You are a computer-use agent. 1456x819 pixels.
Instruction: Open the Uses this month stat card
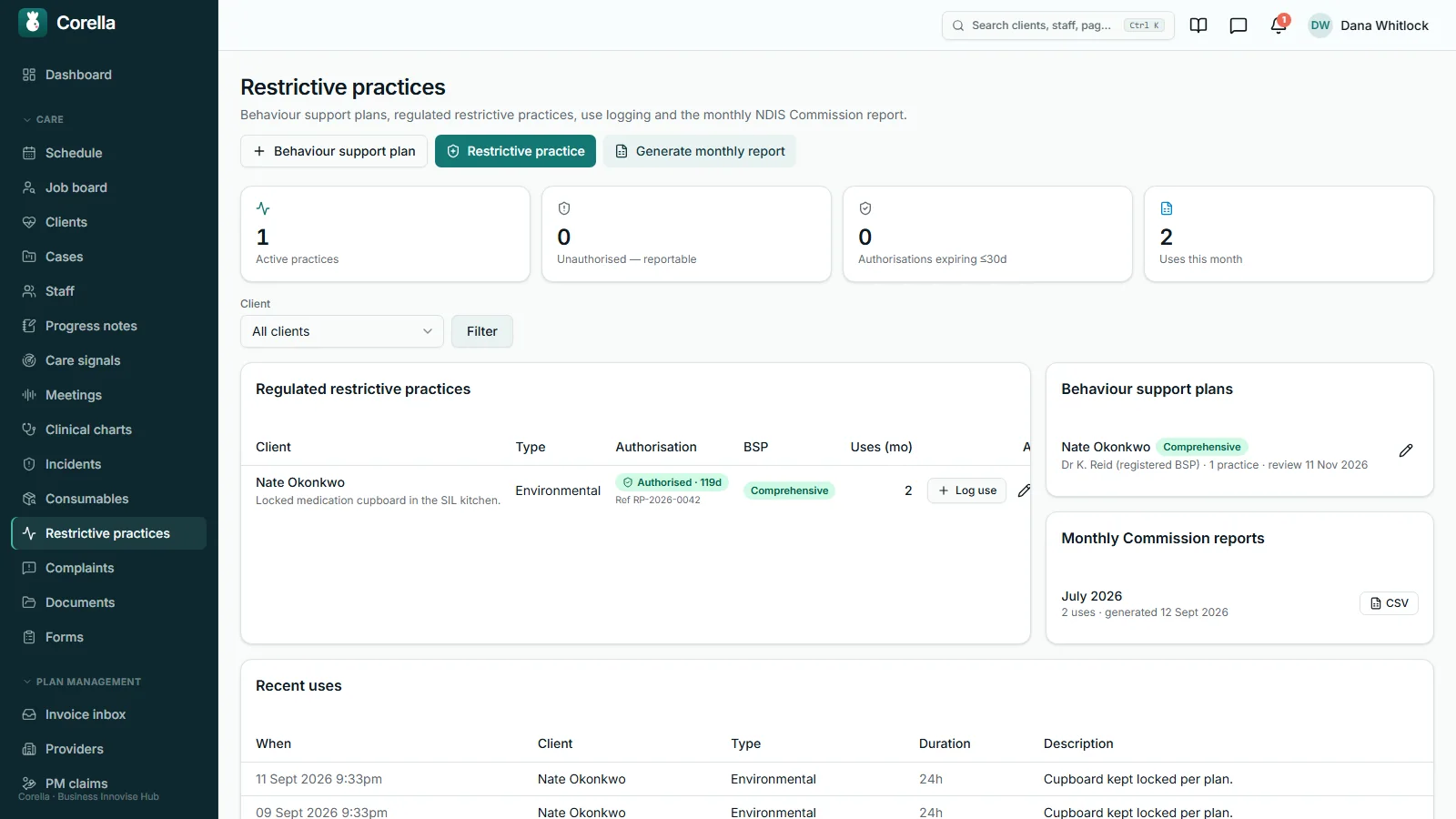(1289, 234)
